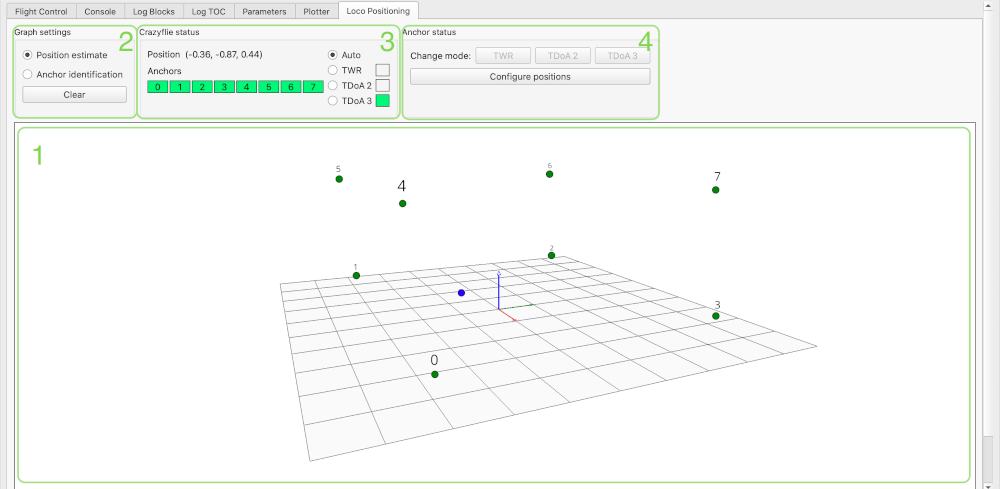The height and width of the screenshot is (489, 1000).
Task: Open the Log TOC tab
Action: [209, 11]
